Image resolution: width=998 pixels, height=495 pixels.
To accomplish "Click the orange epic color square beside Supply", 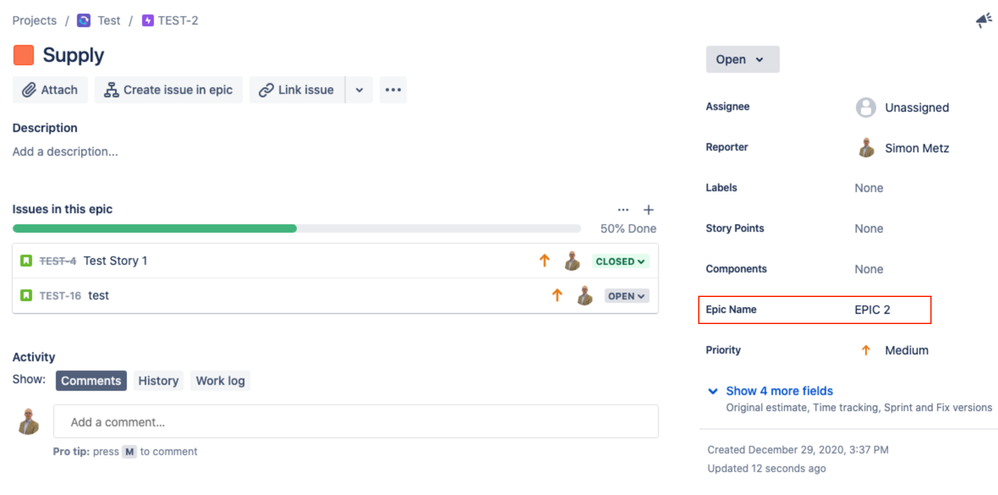I will tap(24, 55).
